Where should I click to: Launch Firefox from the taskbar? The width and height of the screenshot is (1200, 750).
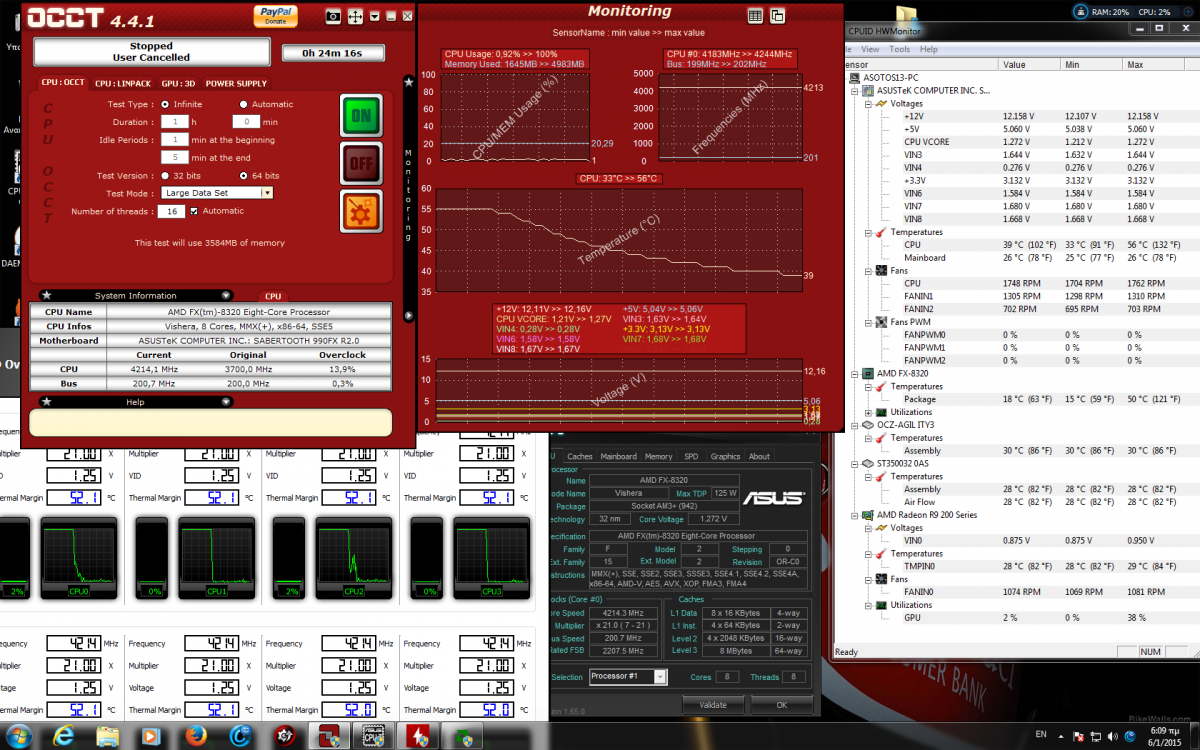pyautogui.click(x=196, y=736)
